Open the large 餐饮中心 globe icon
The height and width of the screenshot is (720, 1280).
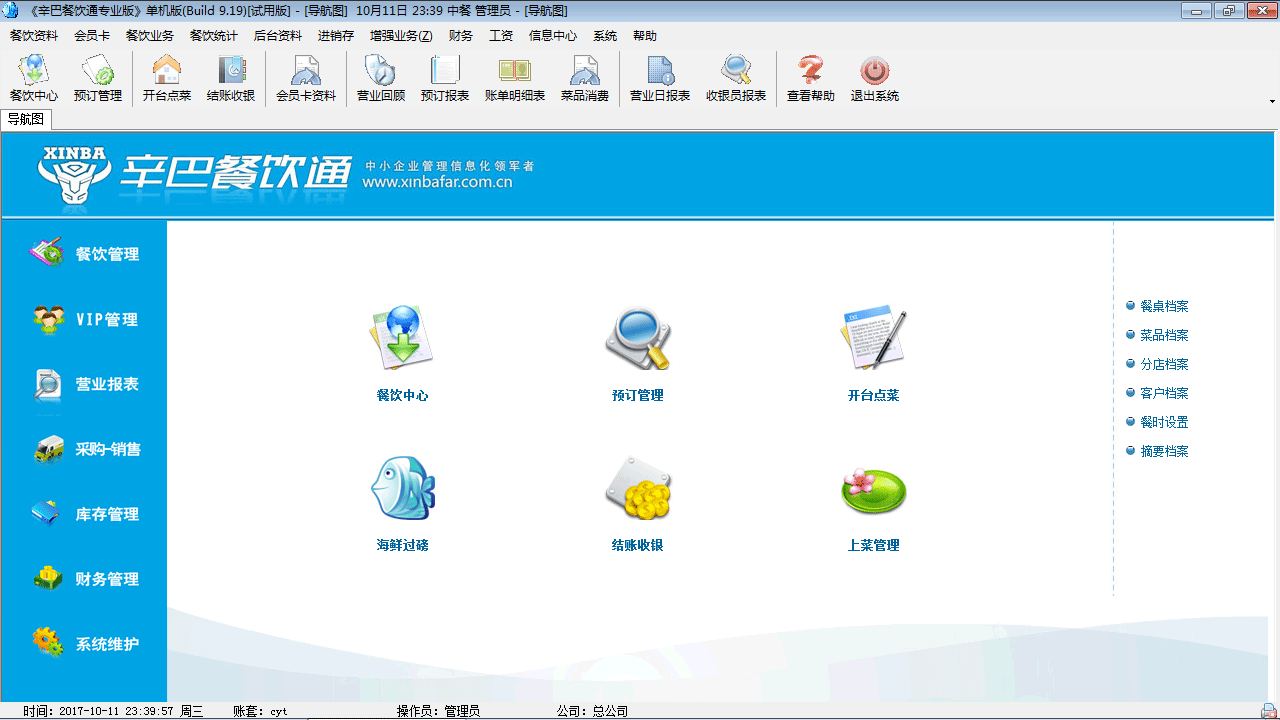(402, 338)
